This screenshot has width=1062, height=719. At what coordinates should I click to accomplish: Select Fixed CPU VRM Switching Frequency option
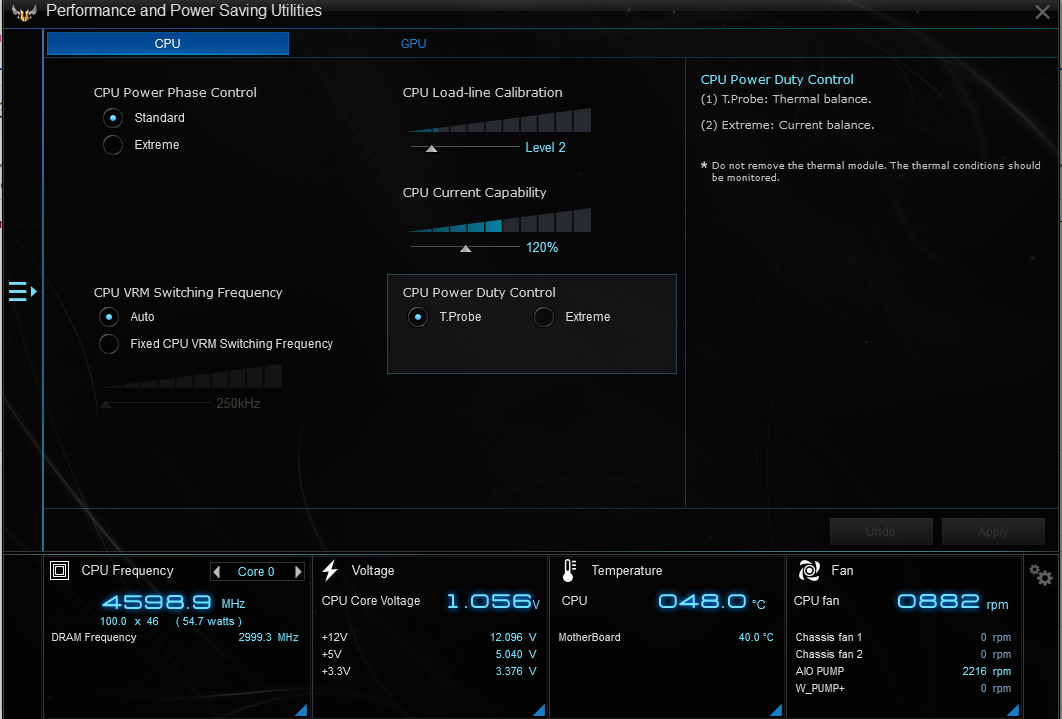[x=109, y=344]
